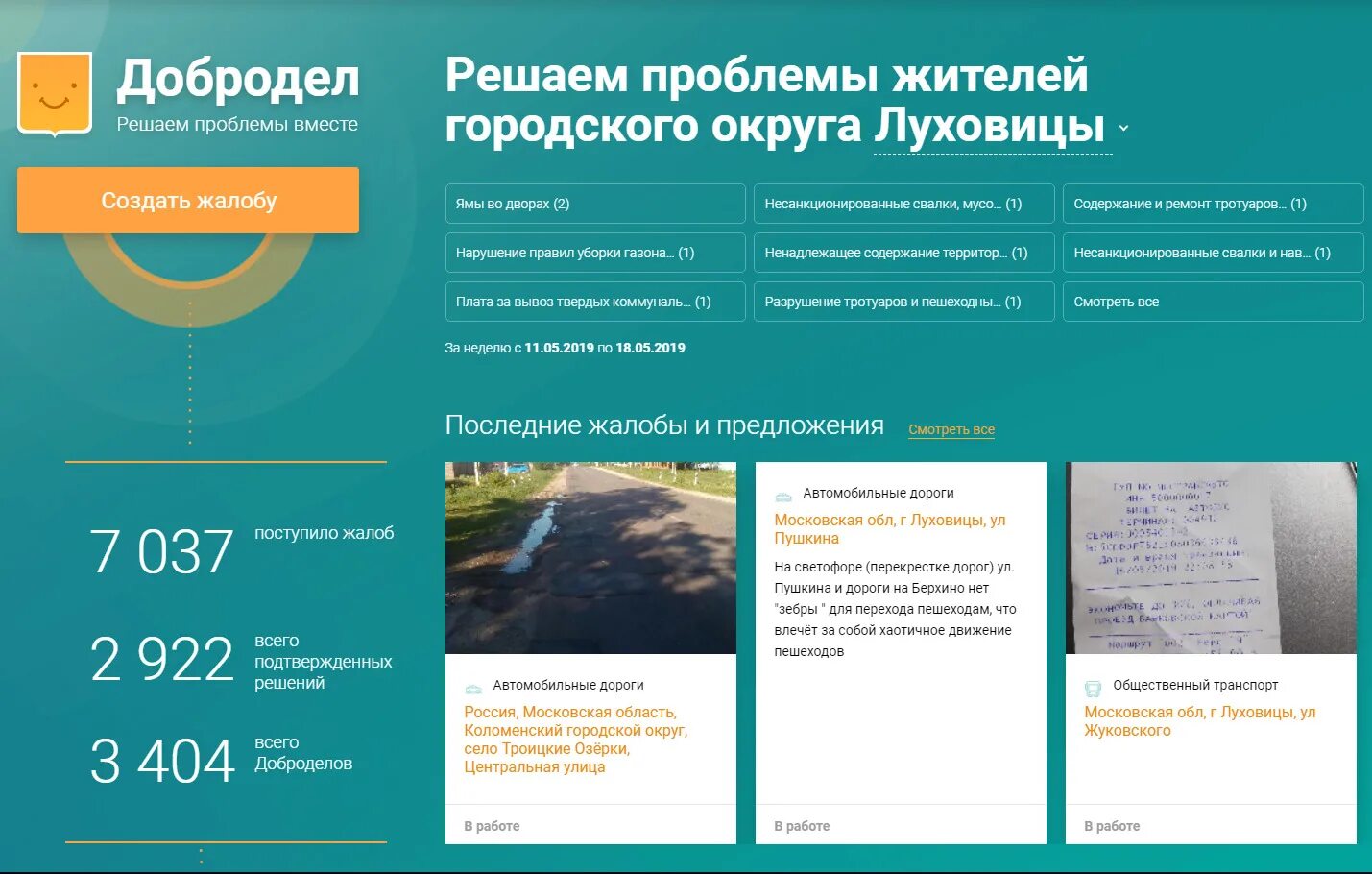Open the bus ticket receipt photo thumbnail
The width and height of the screenshot is (1372, 874).
click(1211, 558)
